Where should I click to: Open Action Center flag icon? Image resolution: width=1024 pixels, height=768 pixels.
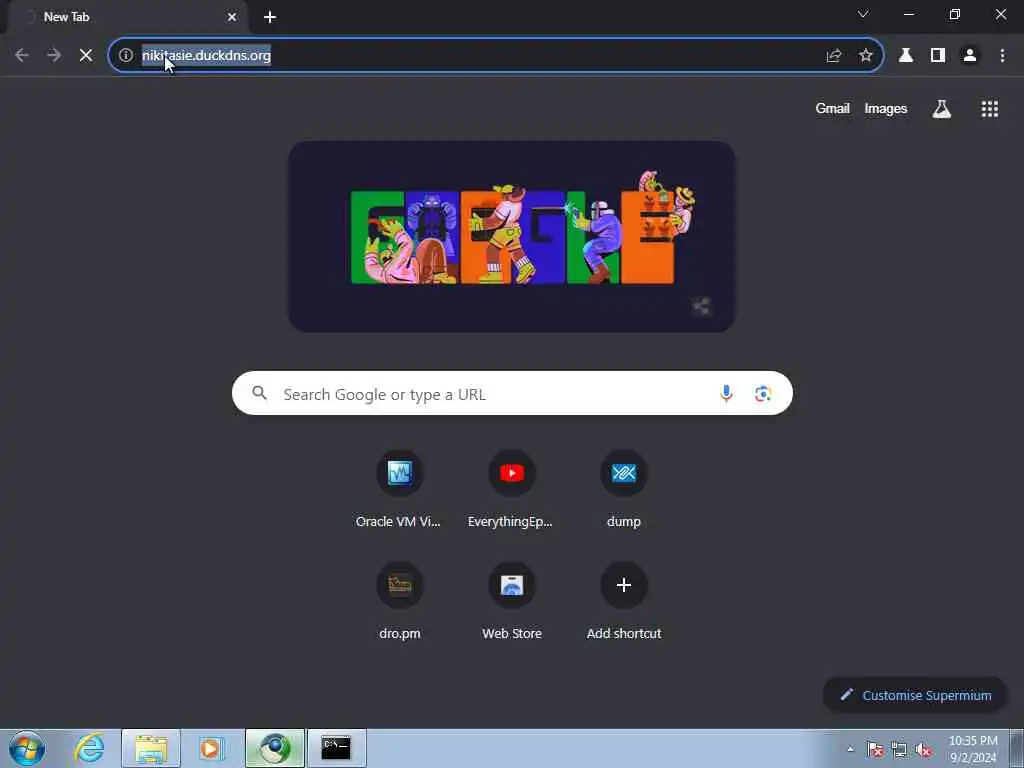(875, 749)
